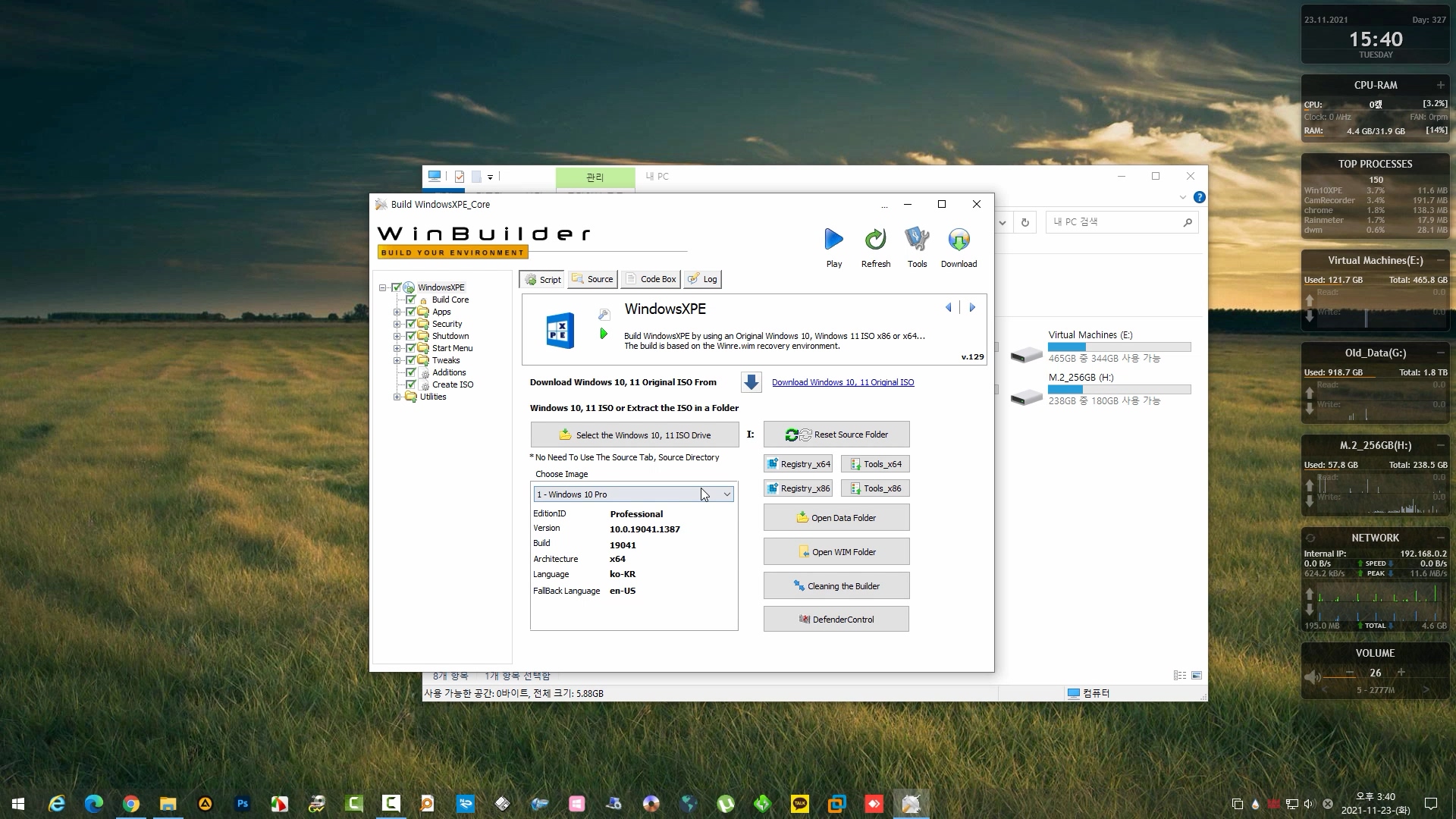The image size is (1456, 819).
Task: Open Google Chrome from taskbar
Action: (x=131, y=804)
